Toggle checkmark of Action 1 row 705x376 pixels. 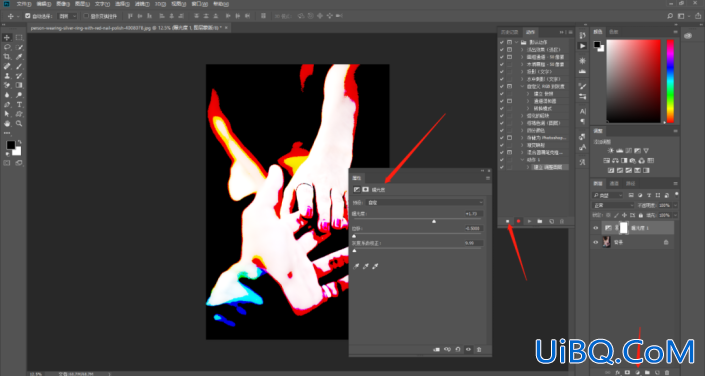[502, 160]
